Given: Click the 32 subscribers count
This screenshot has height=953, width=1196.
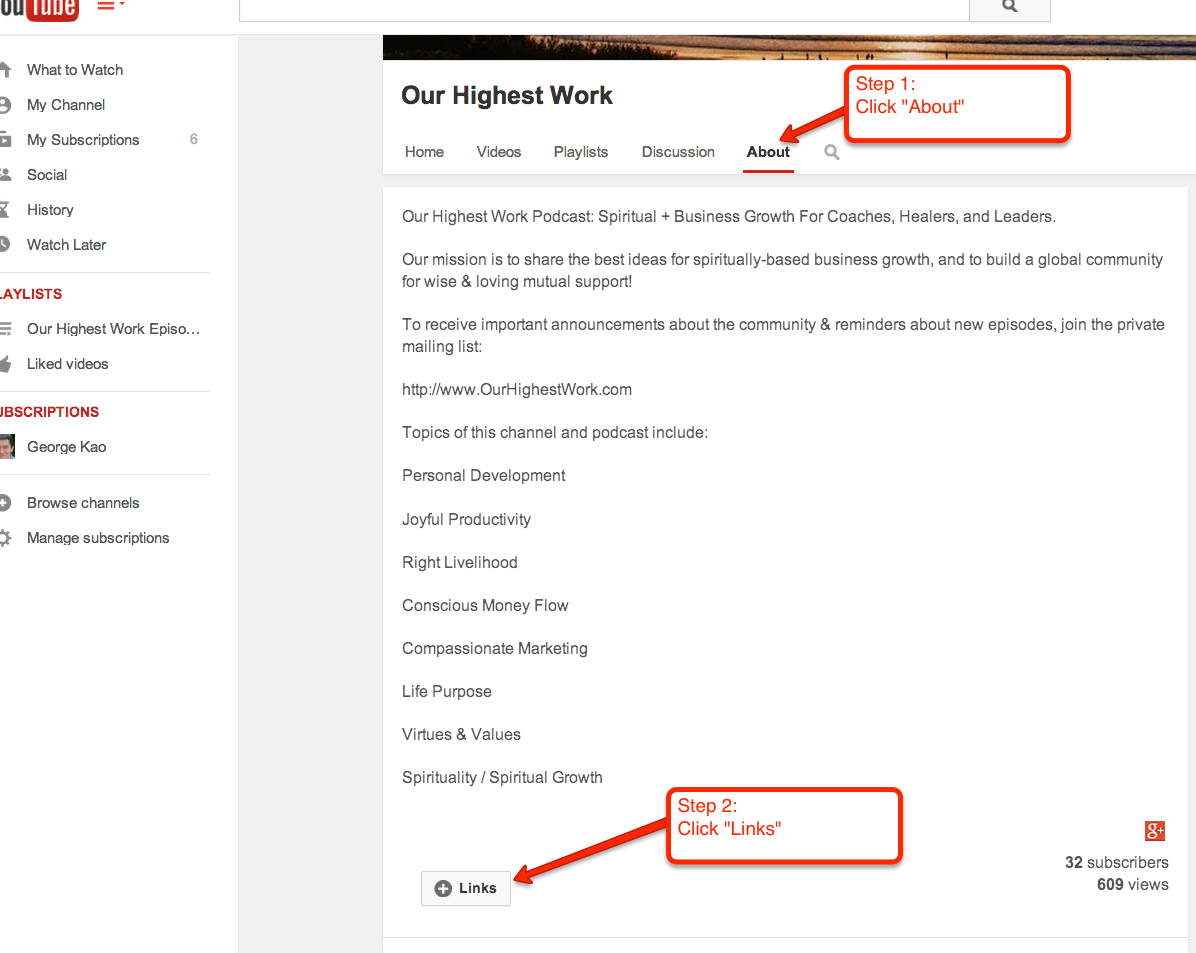Looking at the screenshot, I should pyautogui.click(x=1117, y=862).
